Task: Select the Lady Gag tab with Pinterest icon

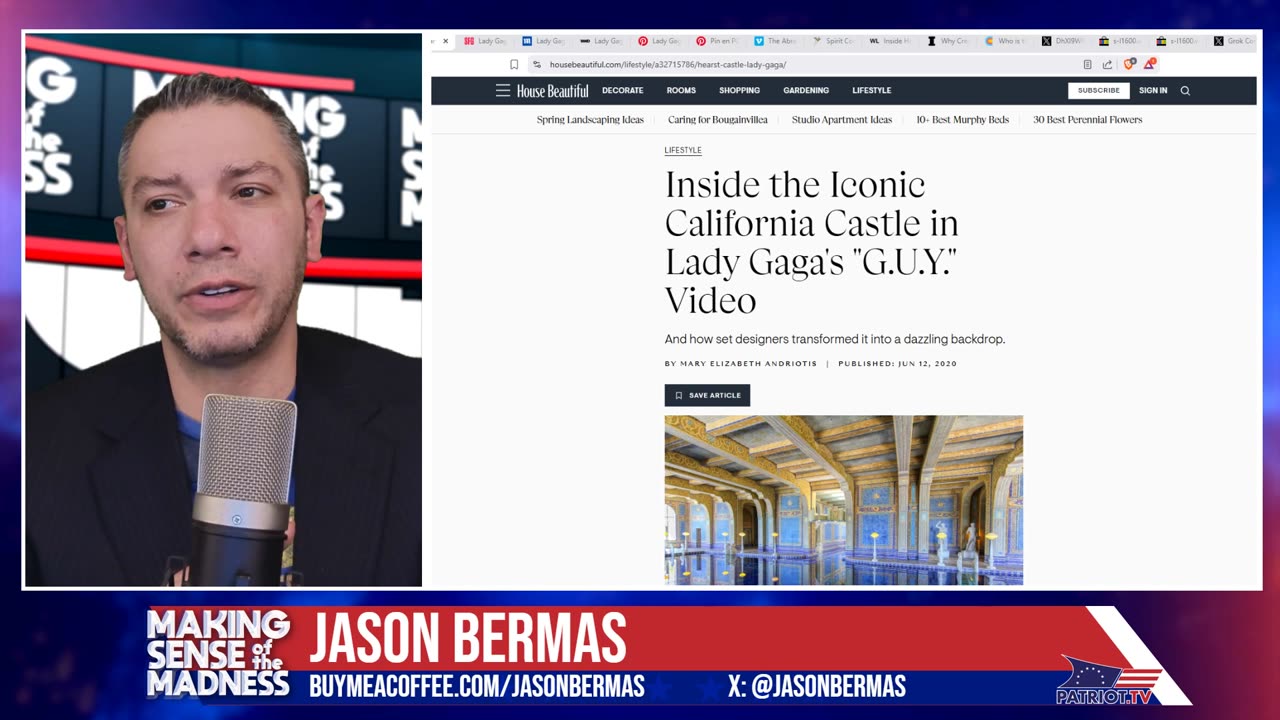Action: pos(659,41)
